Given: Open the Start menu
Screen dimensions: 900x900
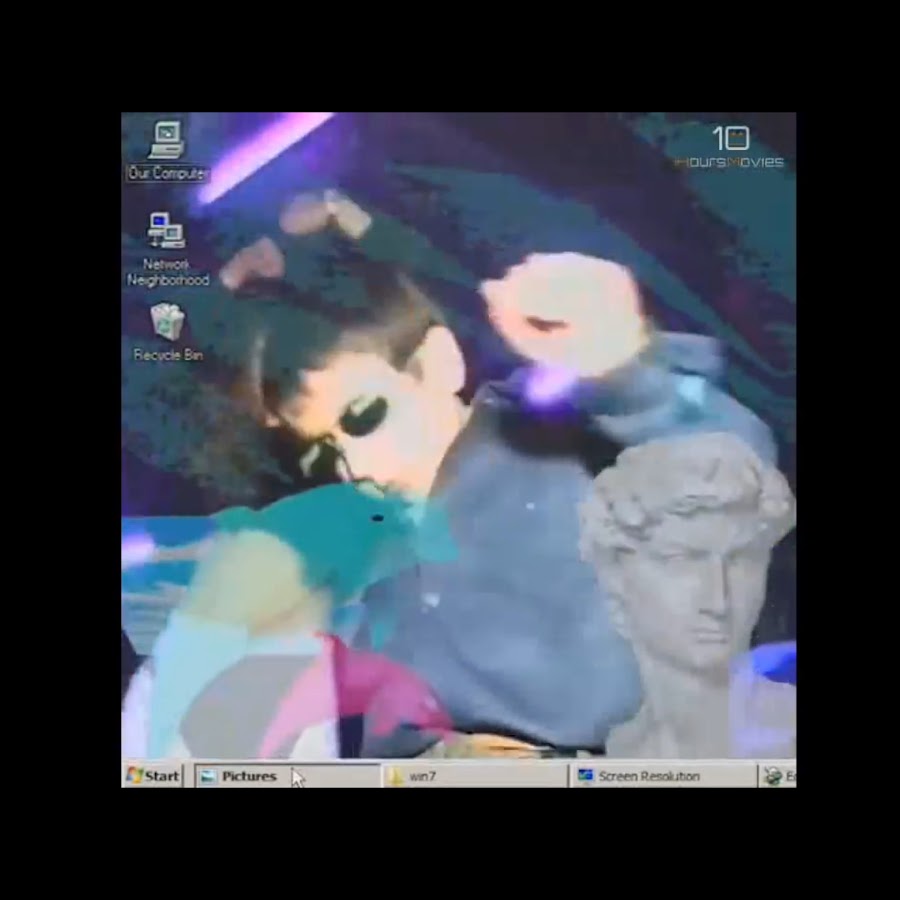Looking at the screenshot, I should (152, 776).
